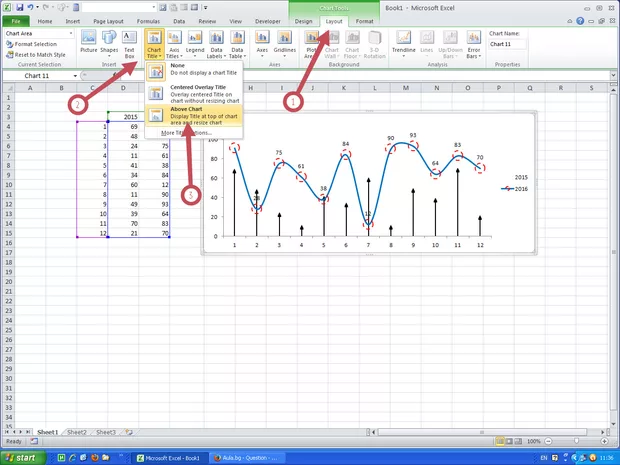The width and height of the screenshot is (620, 465).
Task: Click the zoom slider handle
Action: click(577, 441)
